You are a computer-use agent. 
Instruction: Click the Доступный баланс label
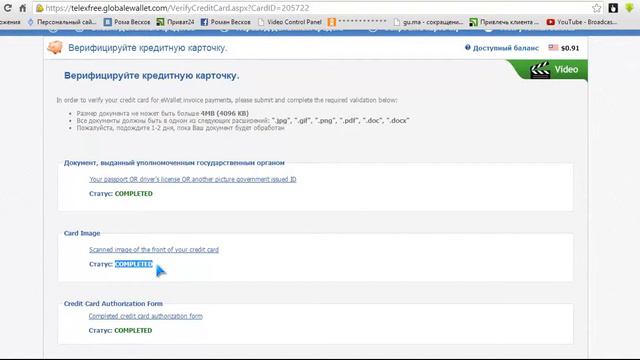coord(506,48)
